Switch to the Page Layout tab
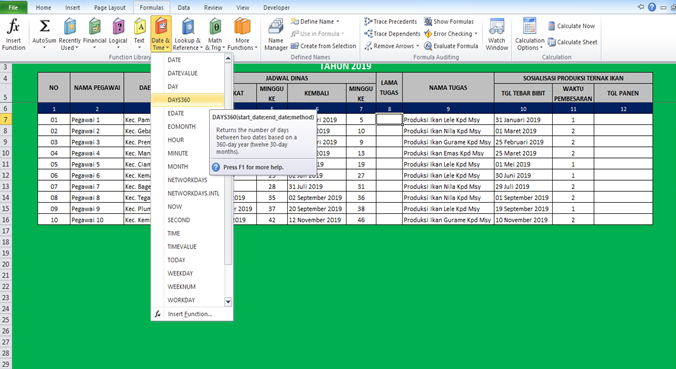 click(110, 7)
